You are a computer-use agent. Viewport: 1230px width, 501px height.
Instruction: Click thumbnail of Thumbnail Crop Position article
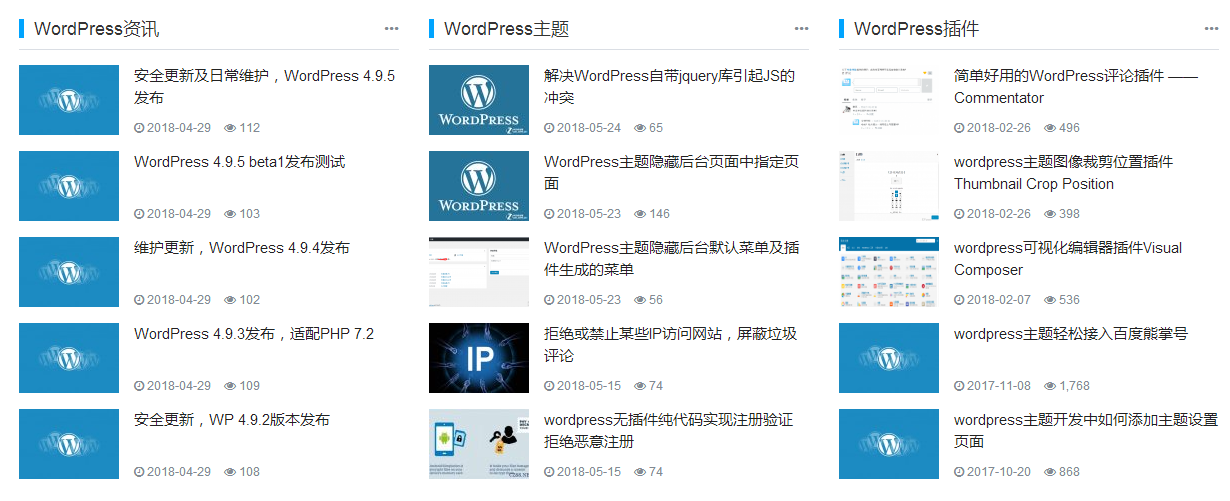(889, 186)
